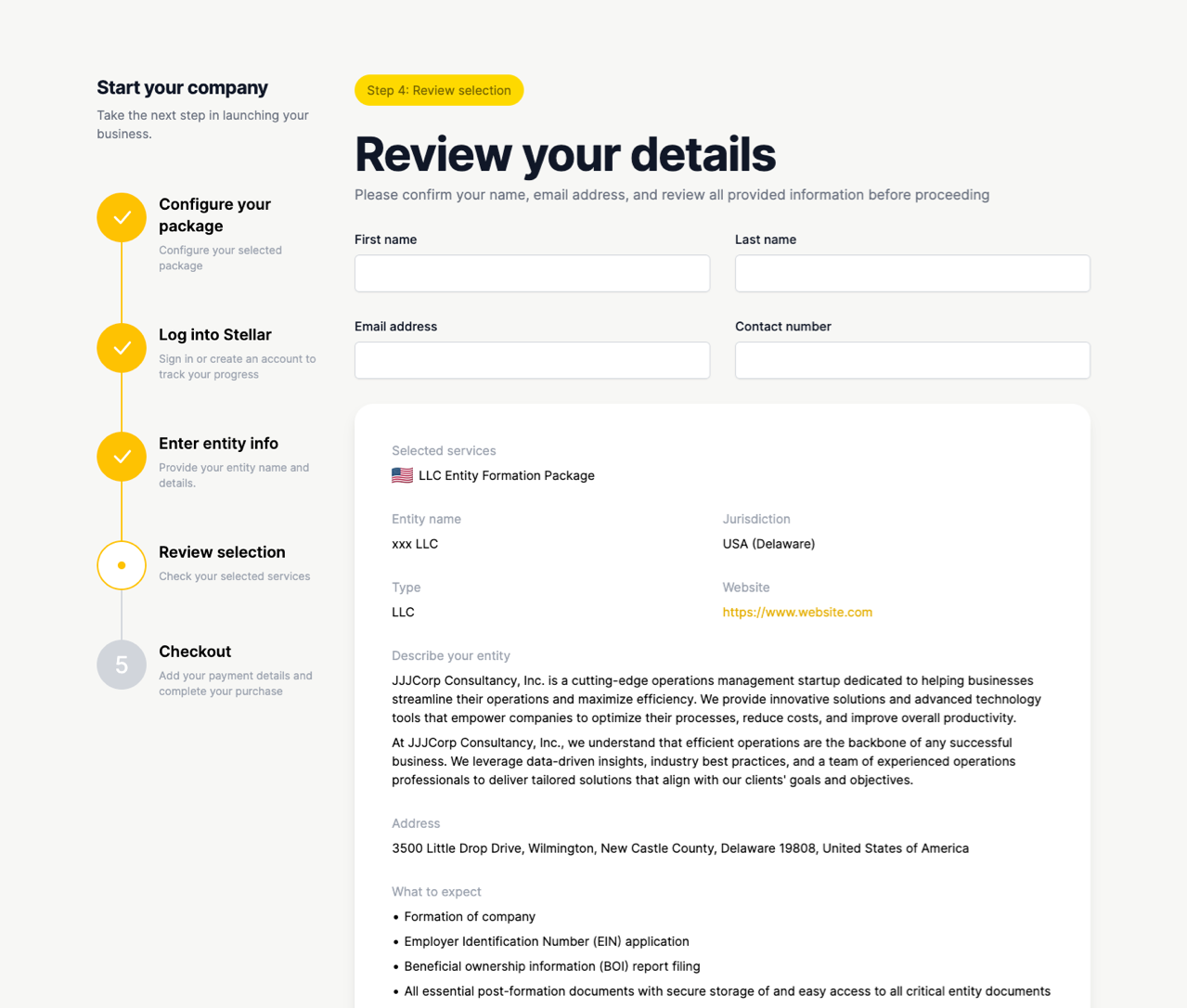1187x1008 pixels.
Task: Click the Checkout step number 5 circle
Action: (x=122, y=665)
